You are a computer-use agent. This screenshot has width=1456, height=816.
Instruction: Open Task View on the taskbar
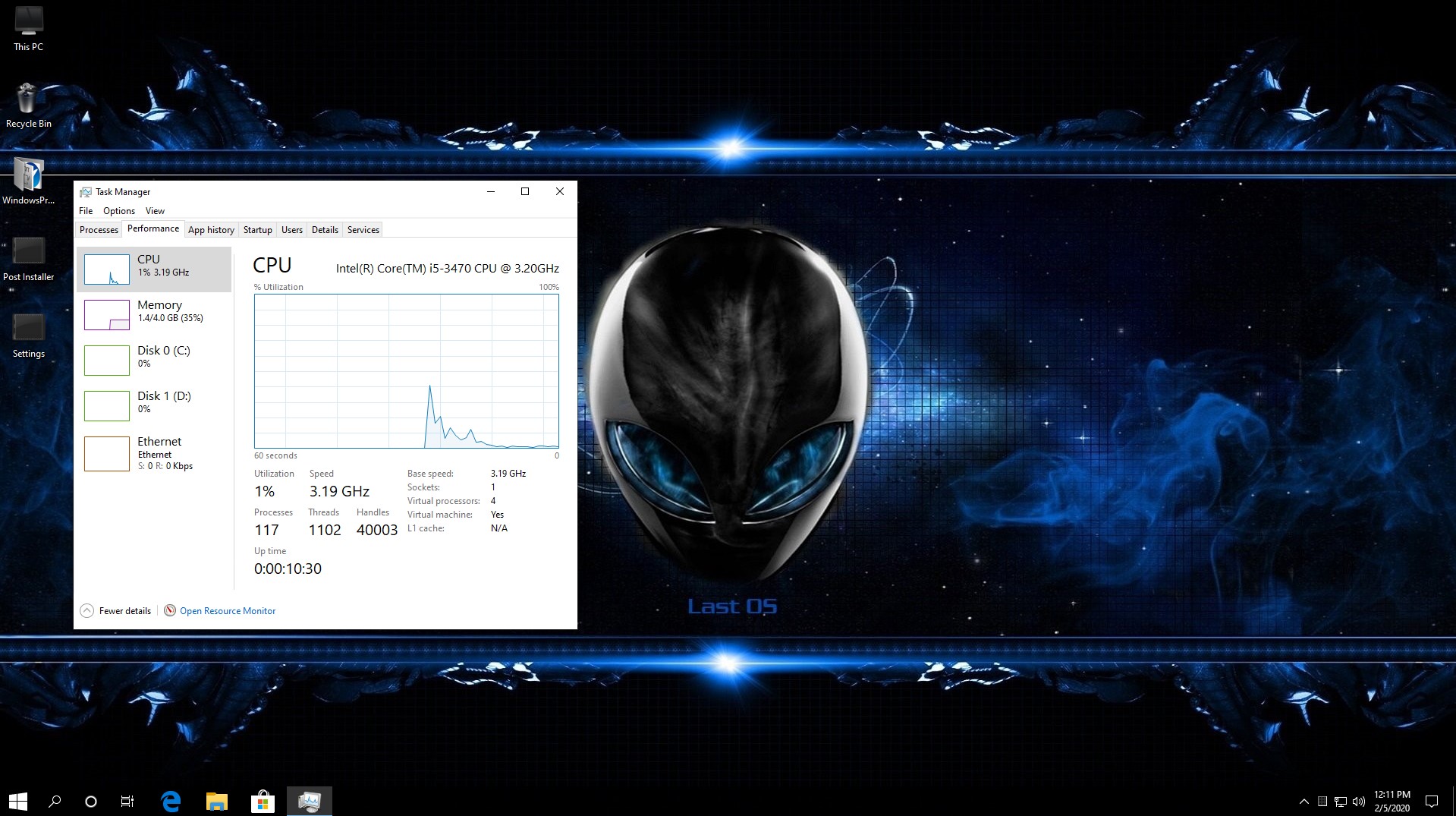point(127,801)
